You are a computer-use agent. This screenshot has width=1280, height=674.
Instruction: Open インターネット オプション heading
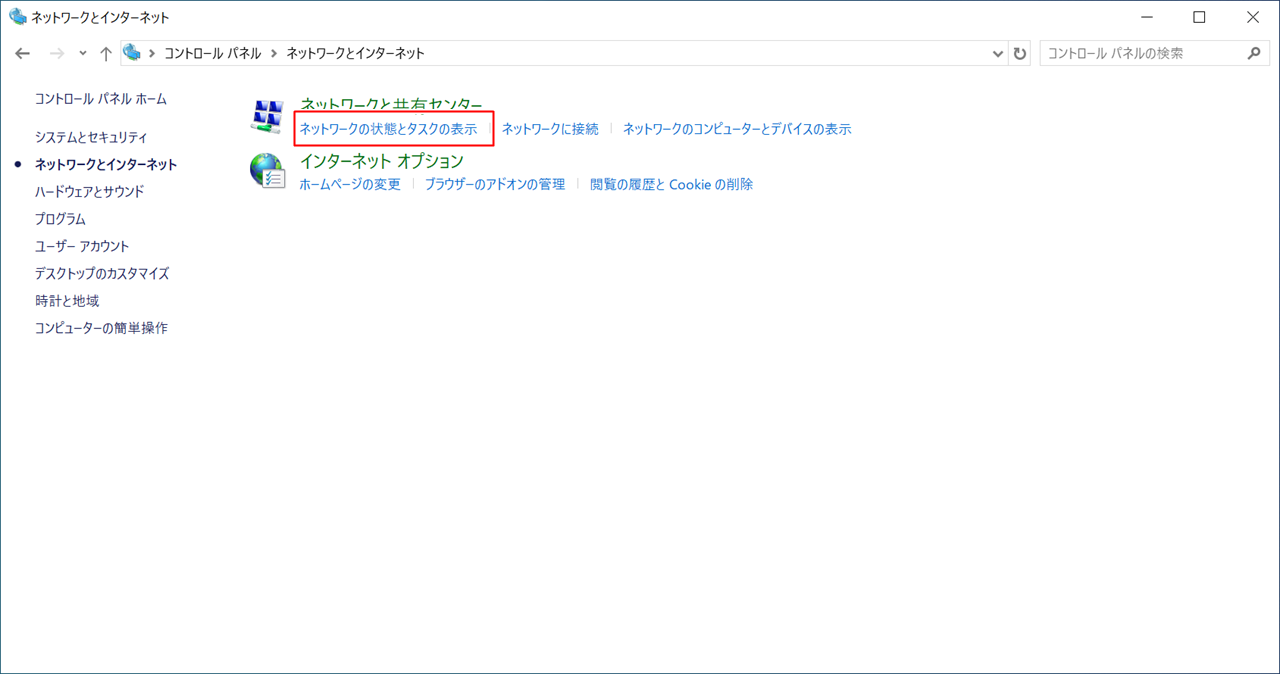(x=382, y=161)
